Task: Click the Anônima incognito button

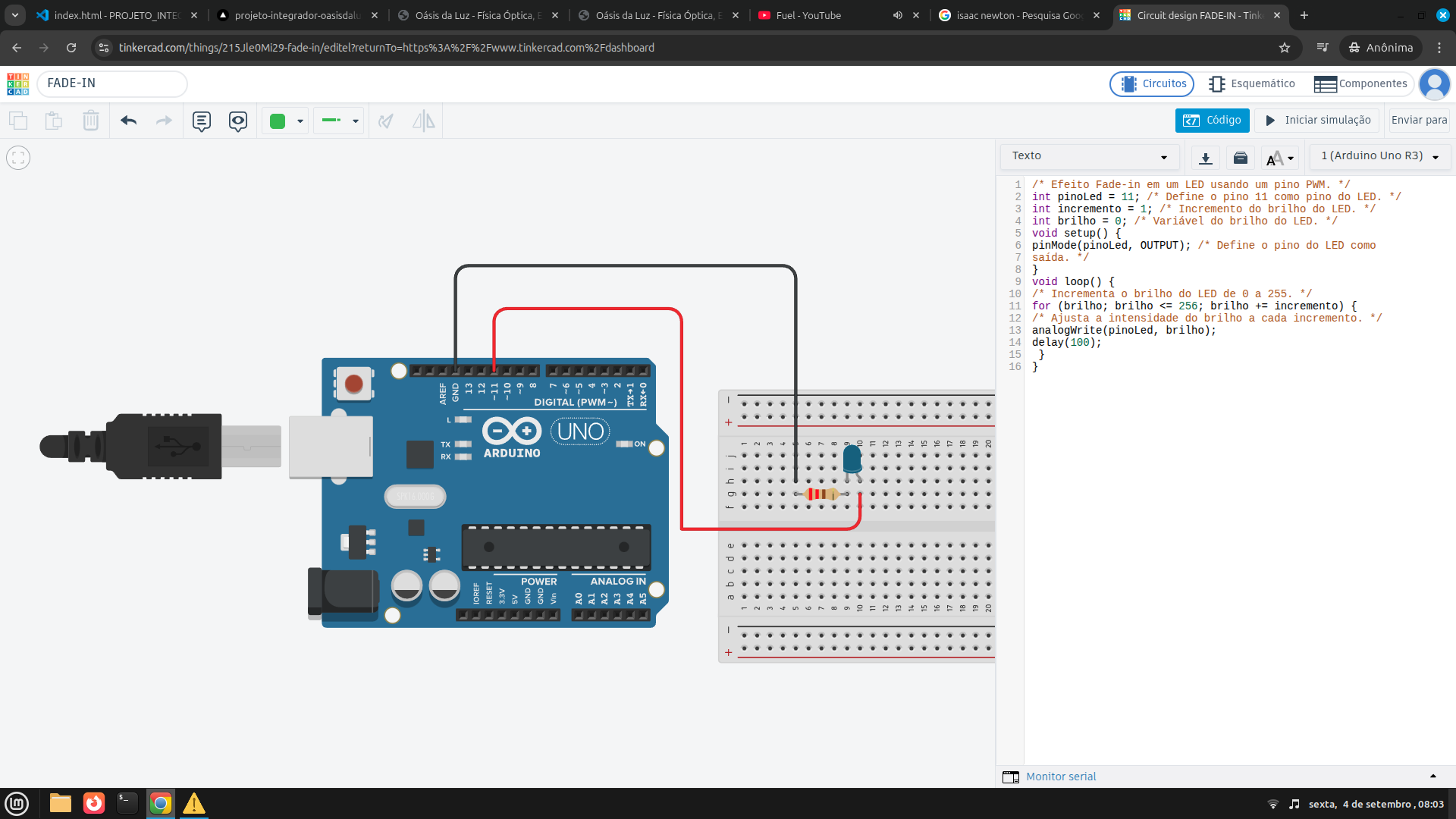Action: point(1381,48)
